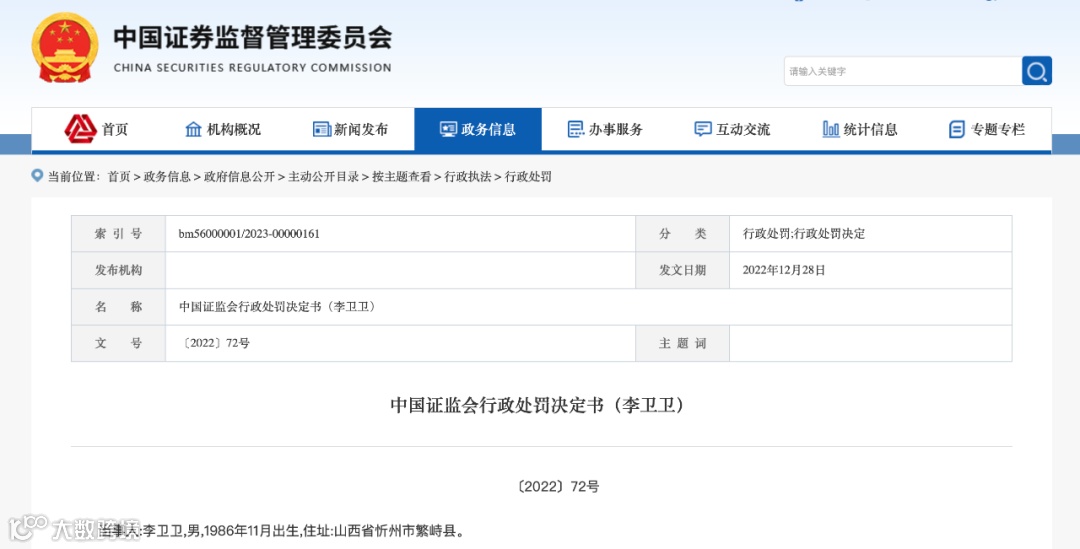Click the 发文日期 table label

[683, 270]
